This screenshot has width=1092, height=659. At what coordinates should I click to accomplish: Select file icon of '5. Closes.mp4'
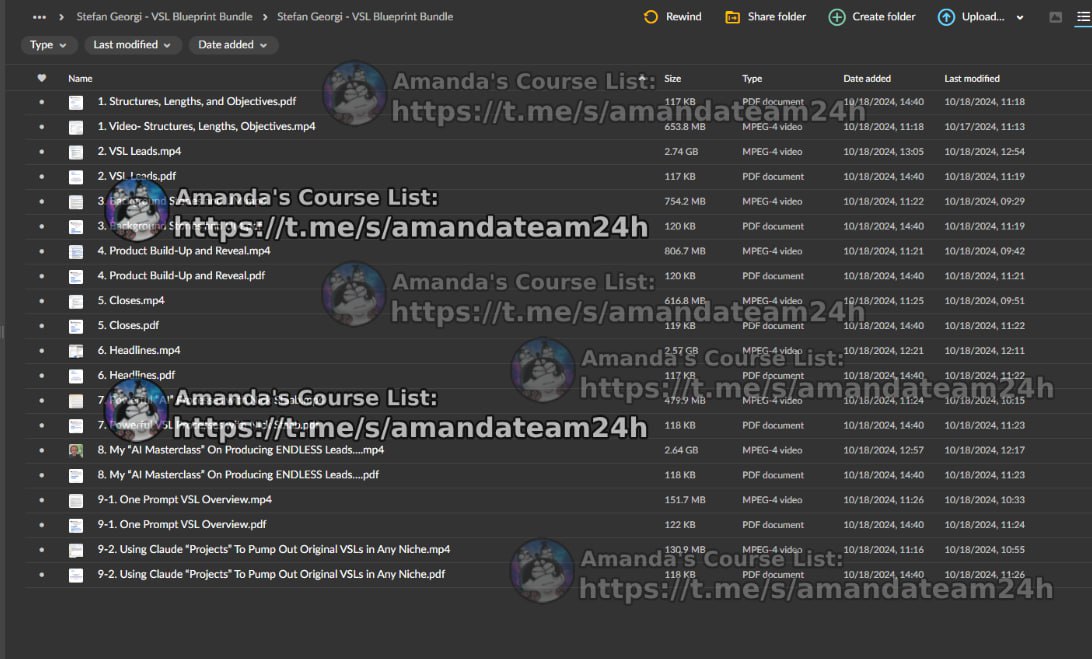(x=76, y=302)
